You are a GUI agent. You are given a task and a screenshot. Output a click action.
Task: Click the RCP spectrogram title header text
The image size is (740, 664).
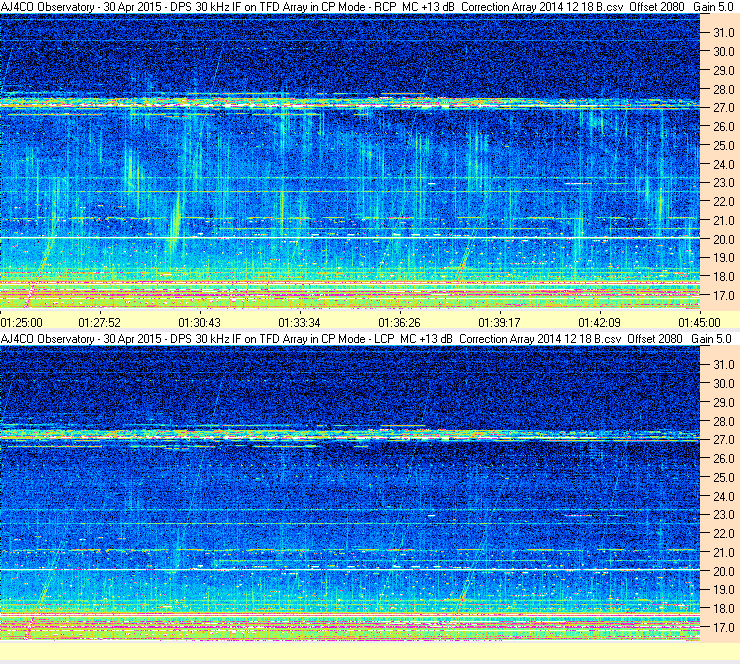(346, 6)
